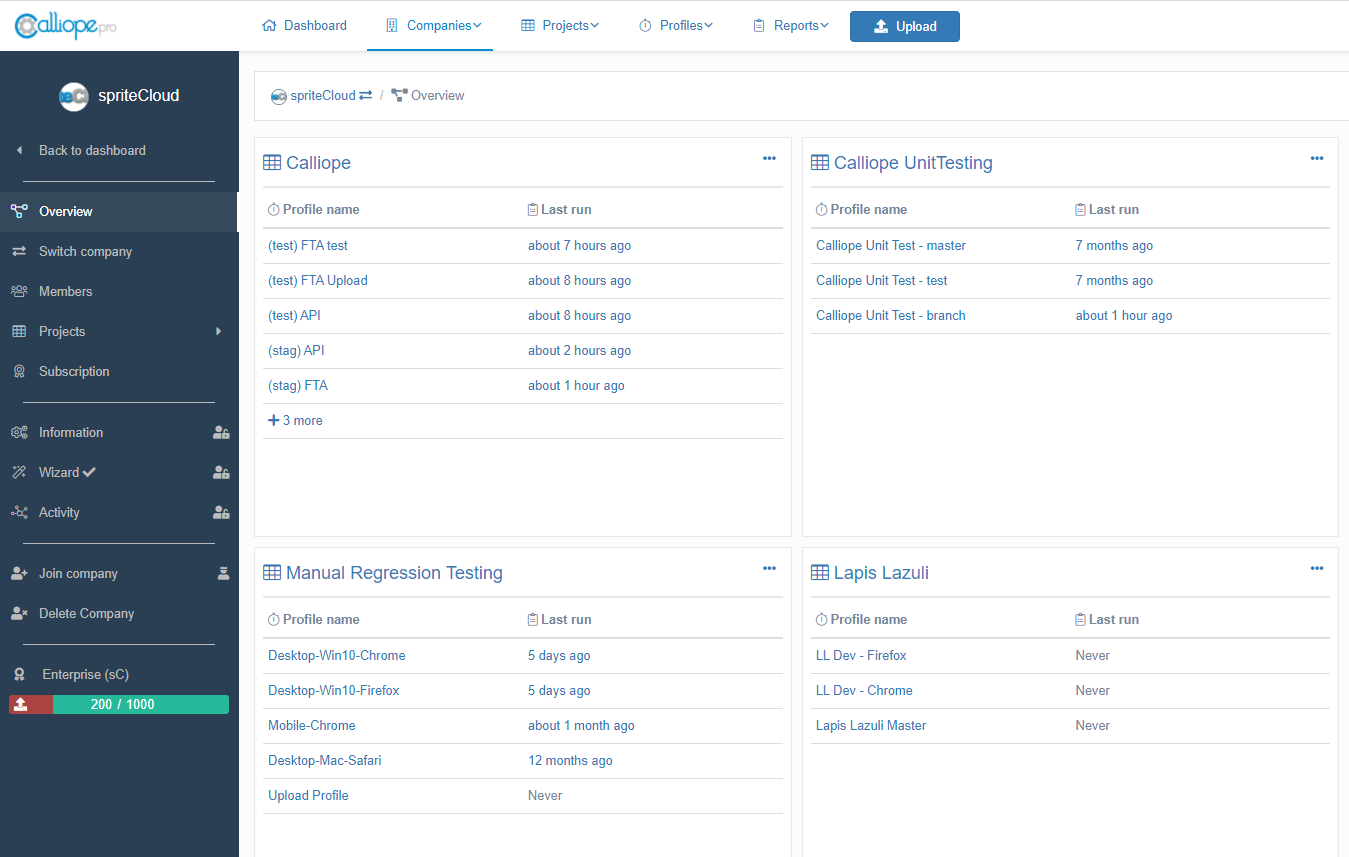Click the grid icon beside the Calliope panel title

pyautogui.click(x=272, y=162)
